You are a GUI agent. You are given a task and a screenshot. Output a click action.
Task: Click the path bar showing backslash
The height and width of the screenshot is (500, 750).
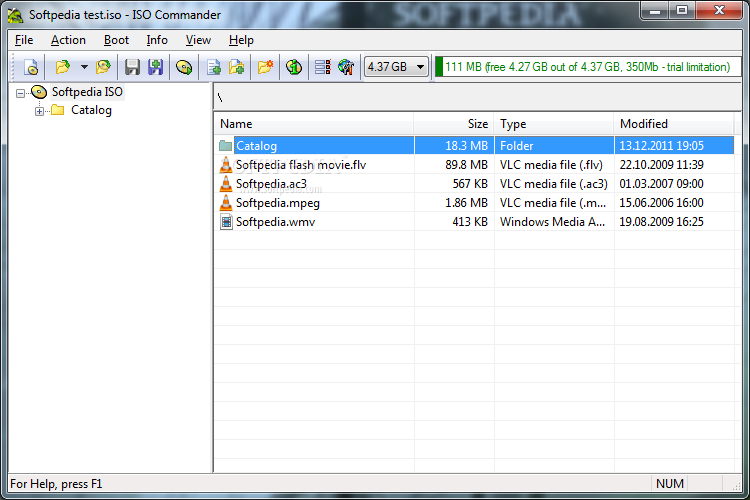(x=477, y=98)
